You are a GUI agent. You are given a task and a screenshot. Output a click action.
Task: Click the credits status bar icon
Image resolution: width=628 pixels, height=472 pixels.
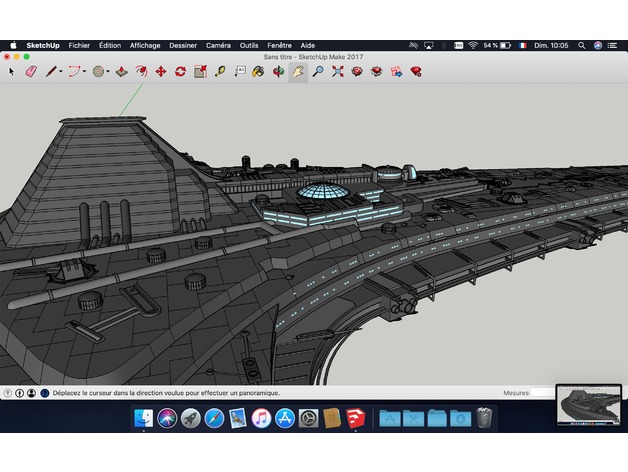click(x=20, y=393)
